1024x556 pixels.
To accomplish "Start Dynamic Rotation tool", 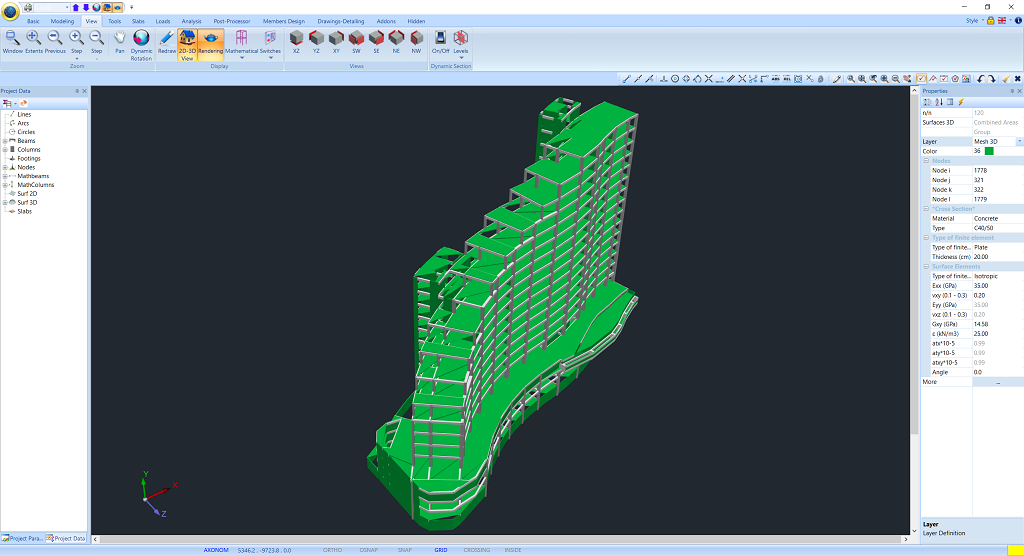I will (x=141, y=43).
